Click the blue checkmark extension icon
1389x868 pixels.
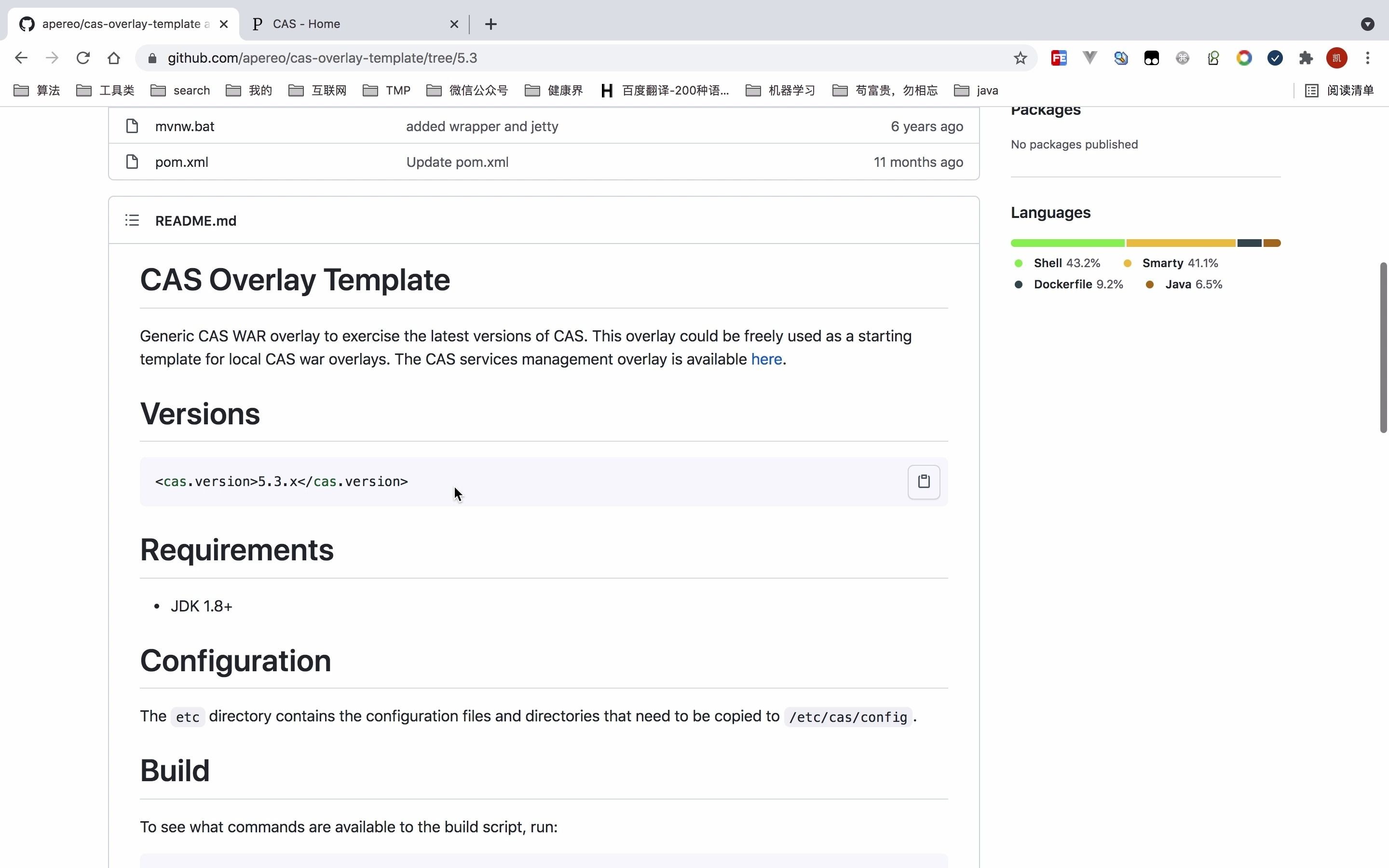(1275, 58)
